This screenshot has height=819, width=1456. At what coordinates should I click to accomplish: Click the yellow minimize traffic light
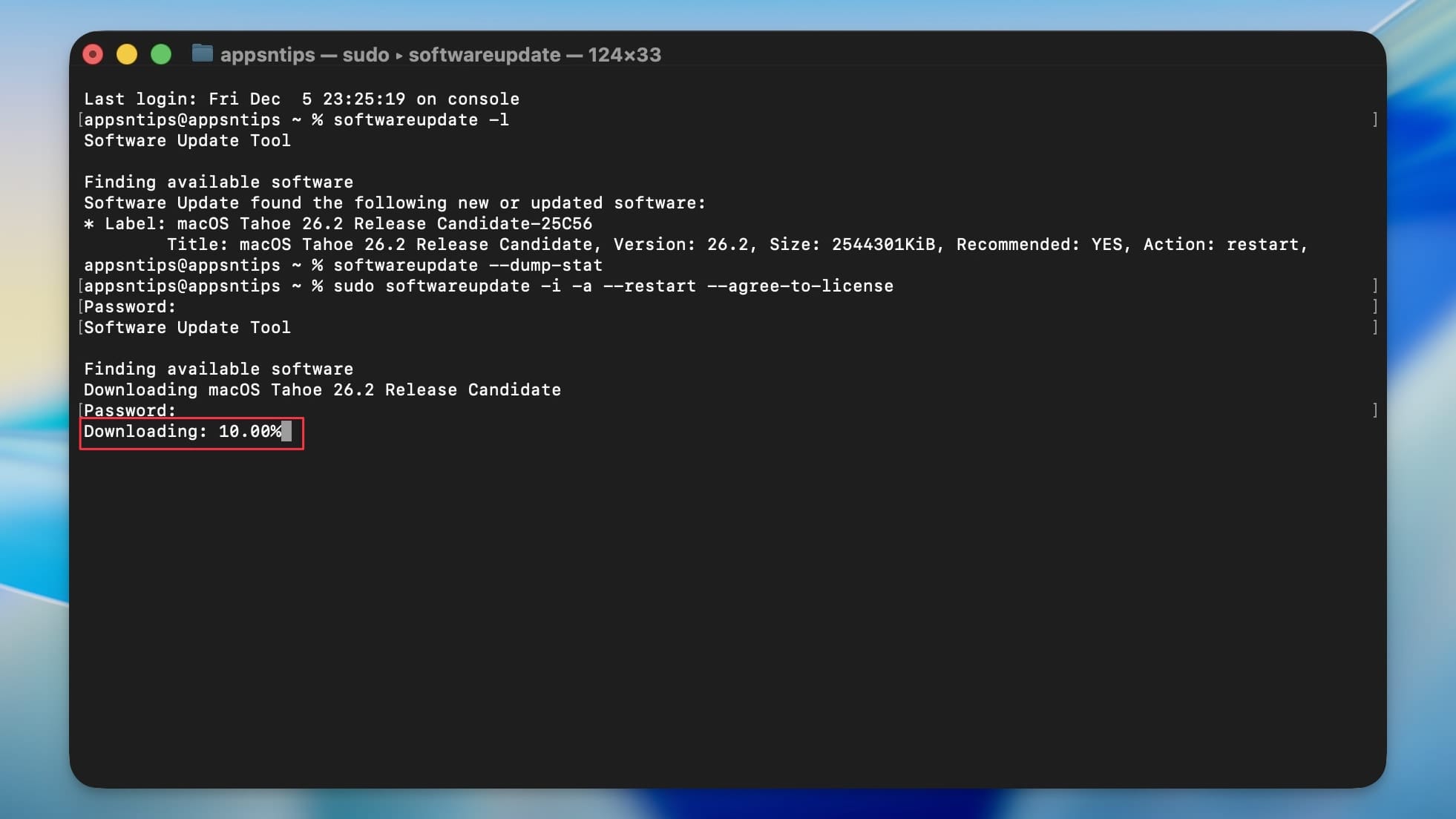click(x=127, y=53)
